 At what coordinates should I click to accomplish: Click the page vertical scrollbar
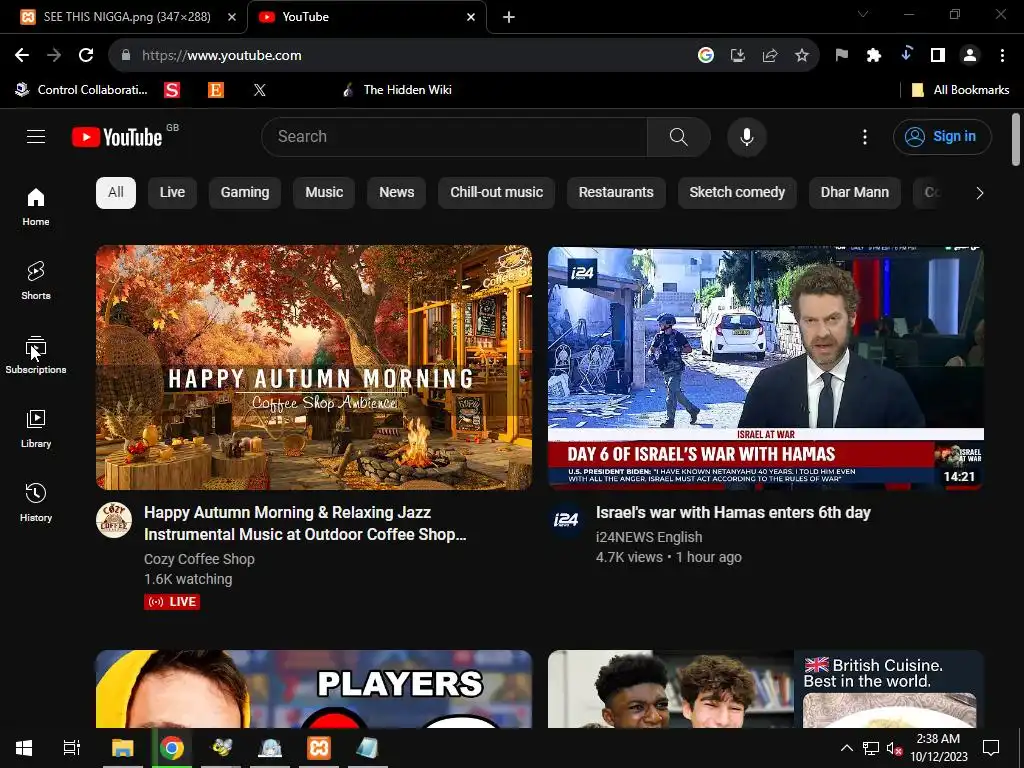pyautogui.click(x=1016, y=140)
